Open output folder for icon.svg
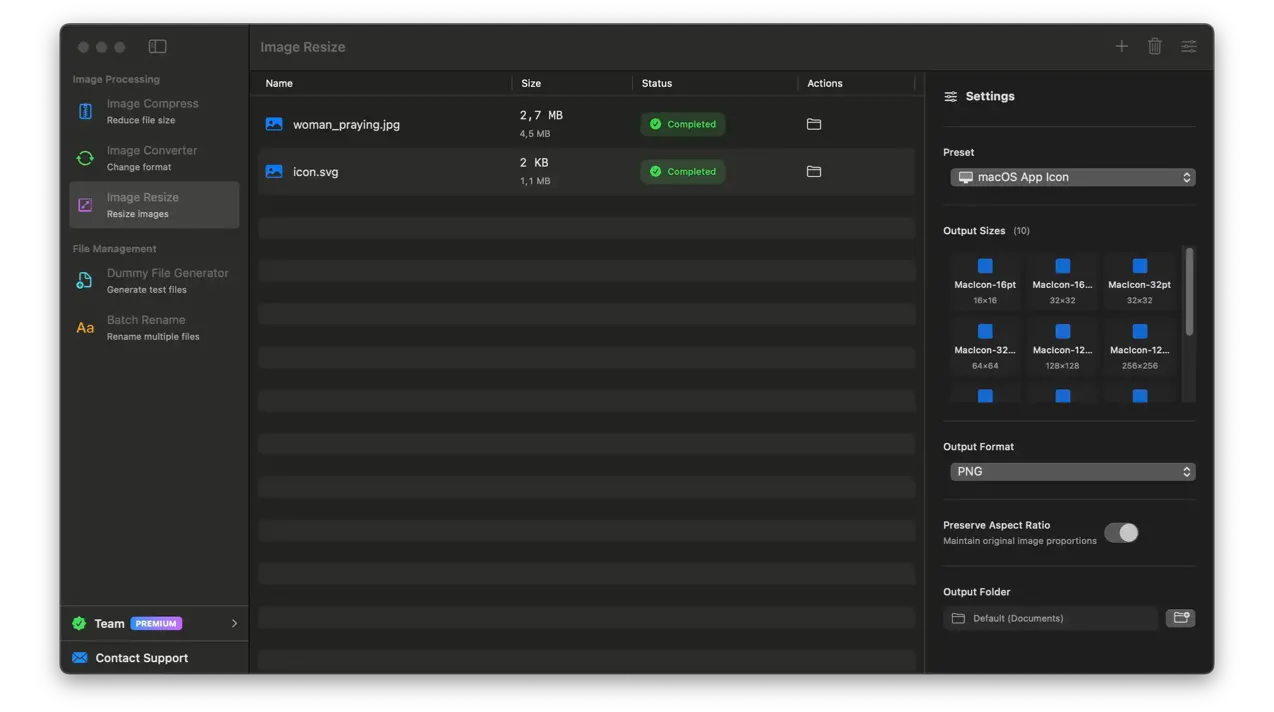Screen dimensions: 1274x712 [813, 171]
